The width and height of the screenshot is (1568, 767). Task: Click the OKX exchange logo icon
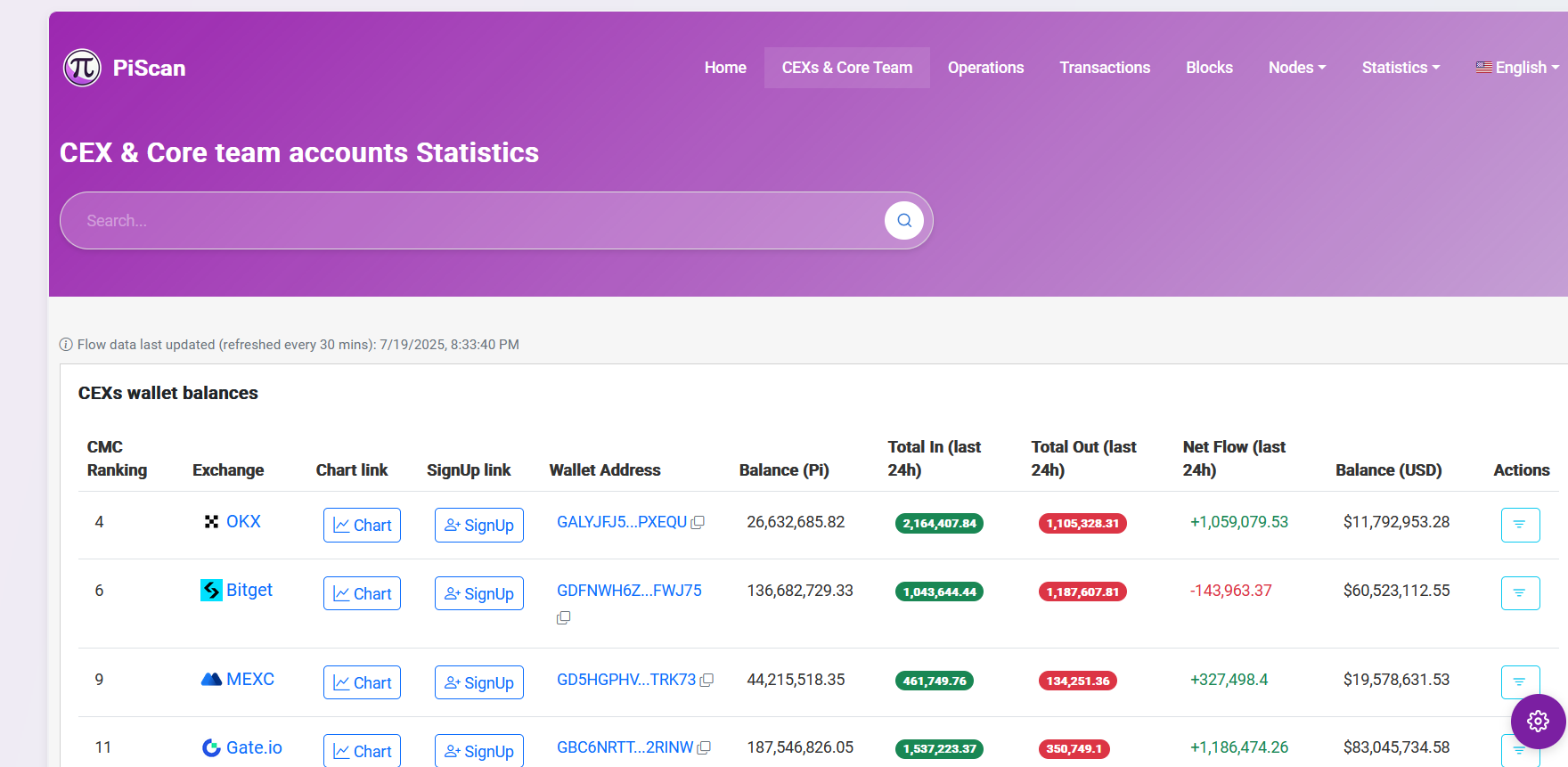(211, 522)
